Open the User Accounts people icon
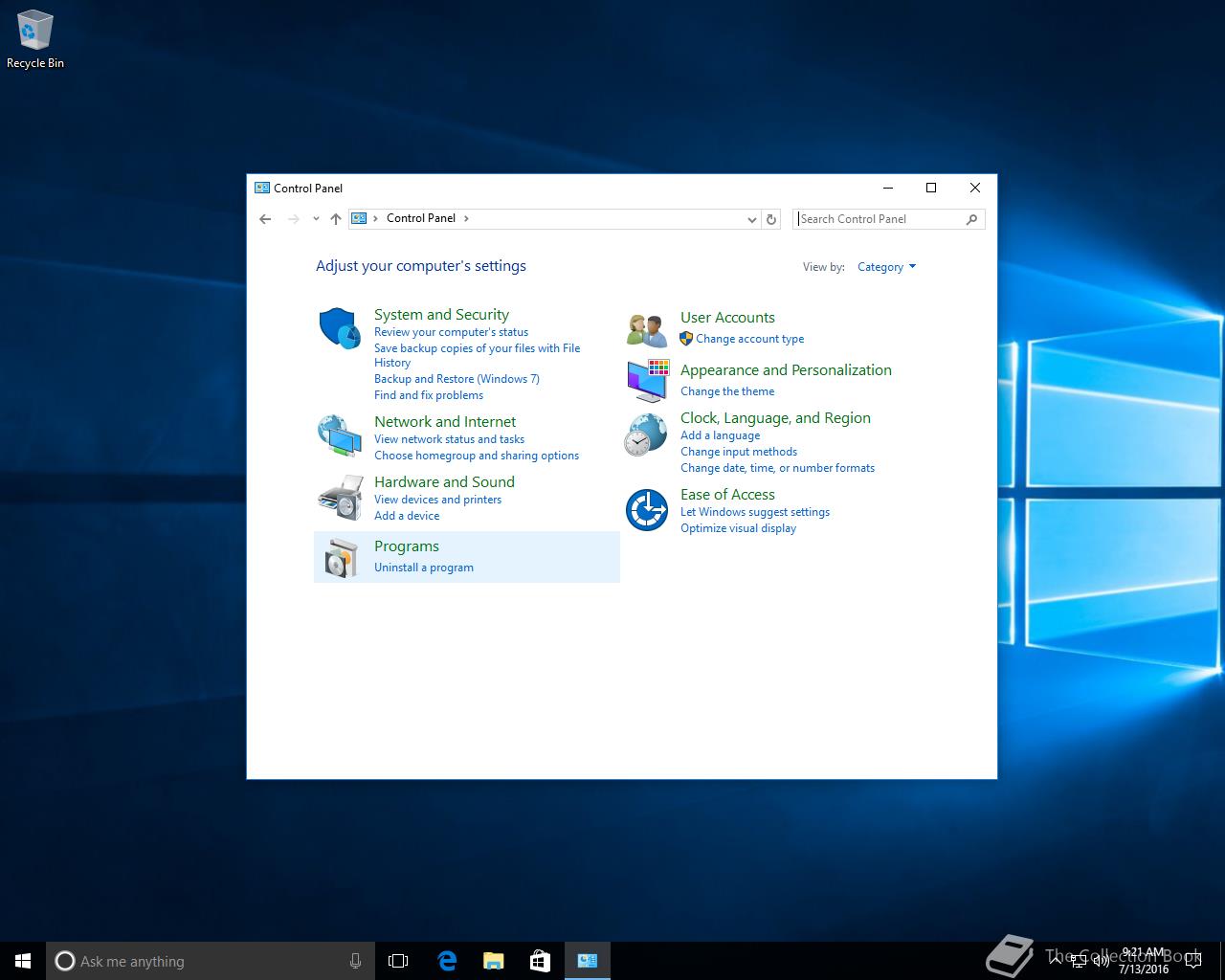This screenshot has height=980, width=1225. coord(647,330)
